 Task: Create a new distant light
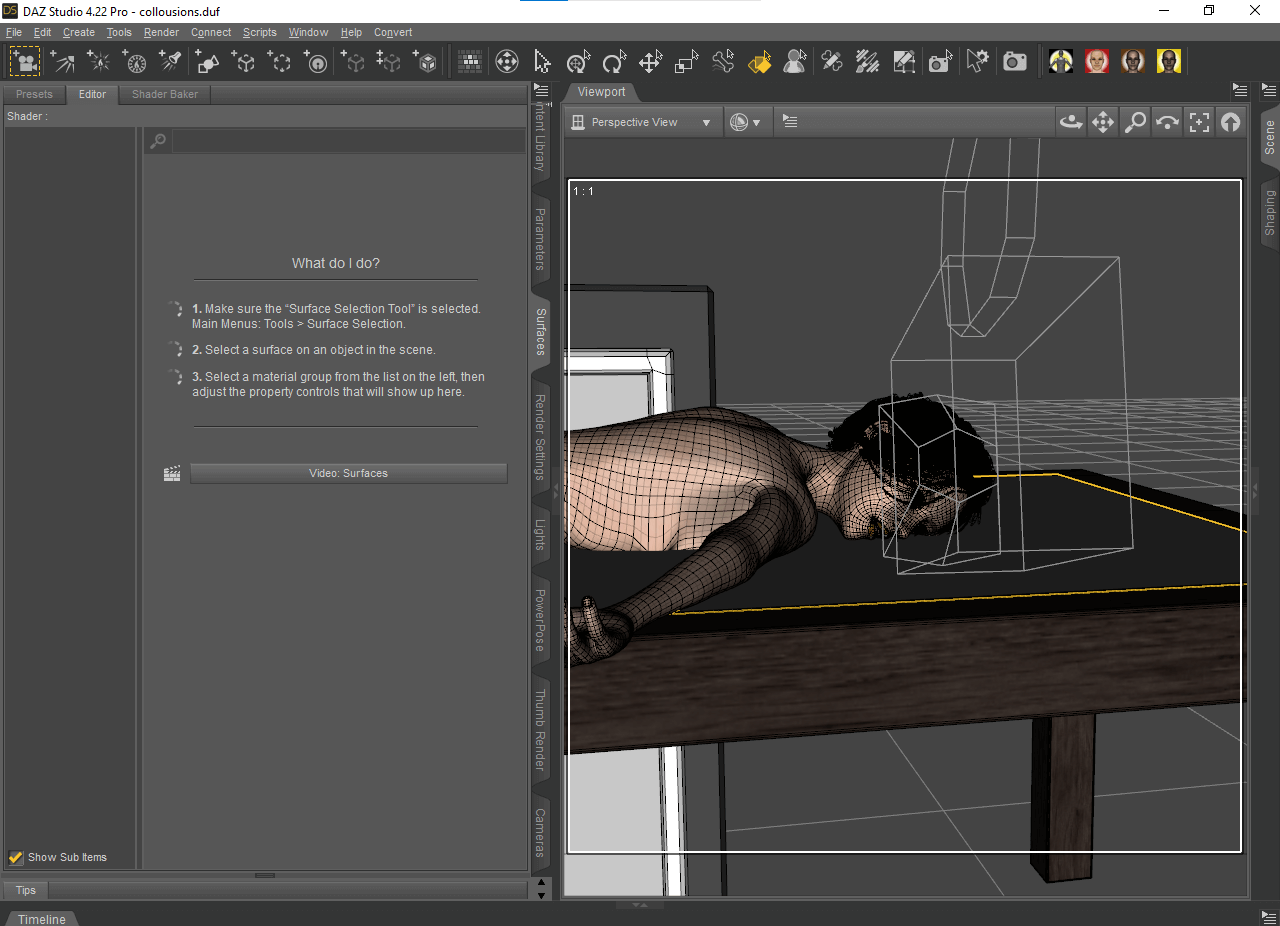coord(63,62)
